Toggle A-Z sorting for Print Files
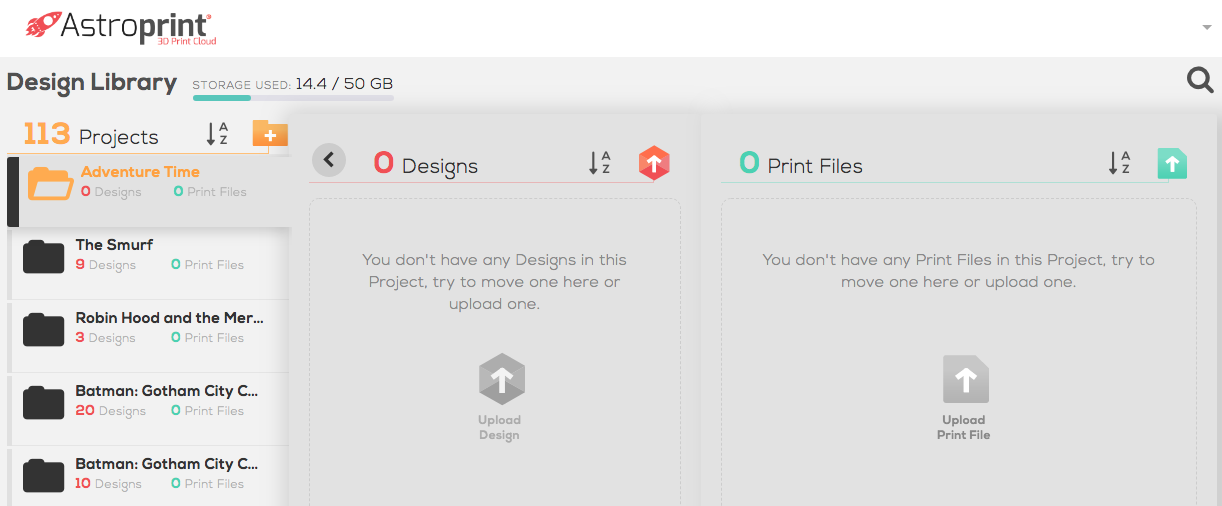This screenshot has height=506, width=1222. pos(1119,163)
